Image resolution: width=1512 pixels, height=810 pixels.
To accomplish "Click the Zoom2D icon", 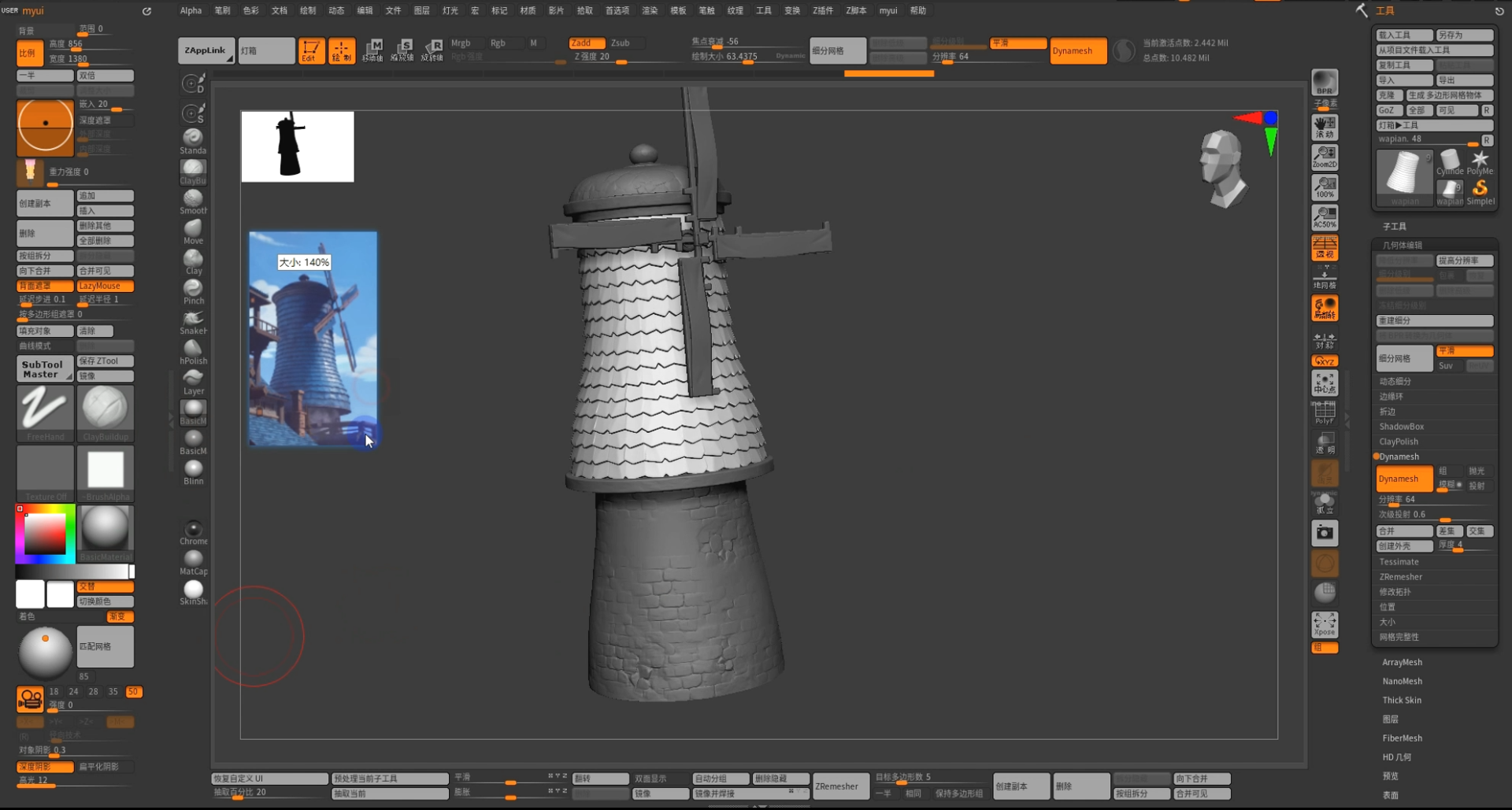I will pyautogui.click(x=1325, y=157).
